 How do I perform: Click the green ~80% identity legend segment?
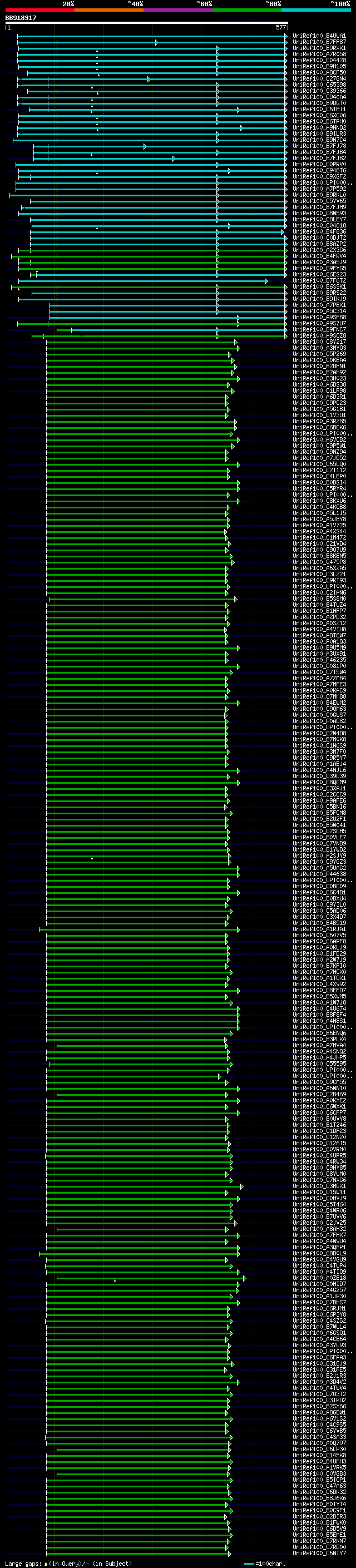coord(247,10)
